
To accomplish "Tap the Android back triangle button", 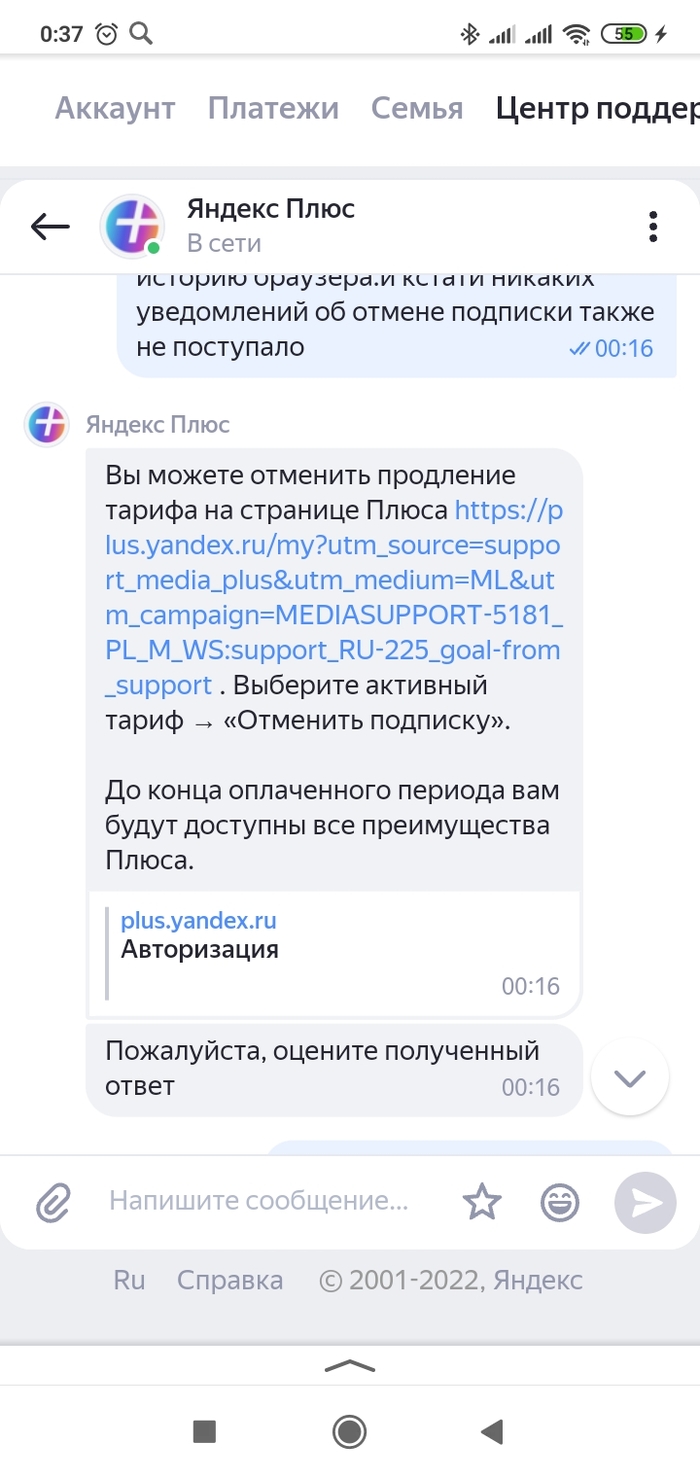I will pyautogui.click(x=491, y=1433).
